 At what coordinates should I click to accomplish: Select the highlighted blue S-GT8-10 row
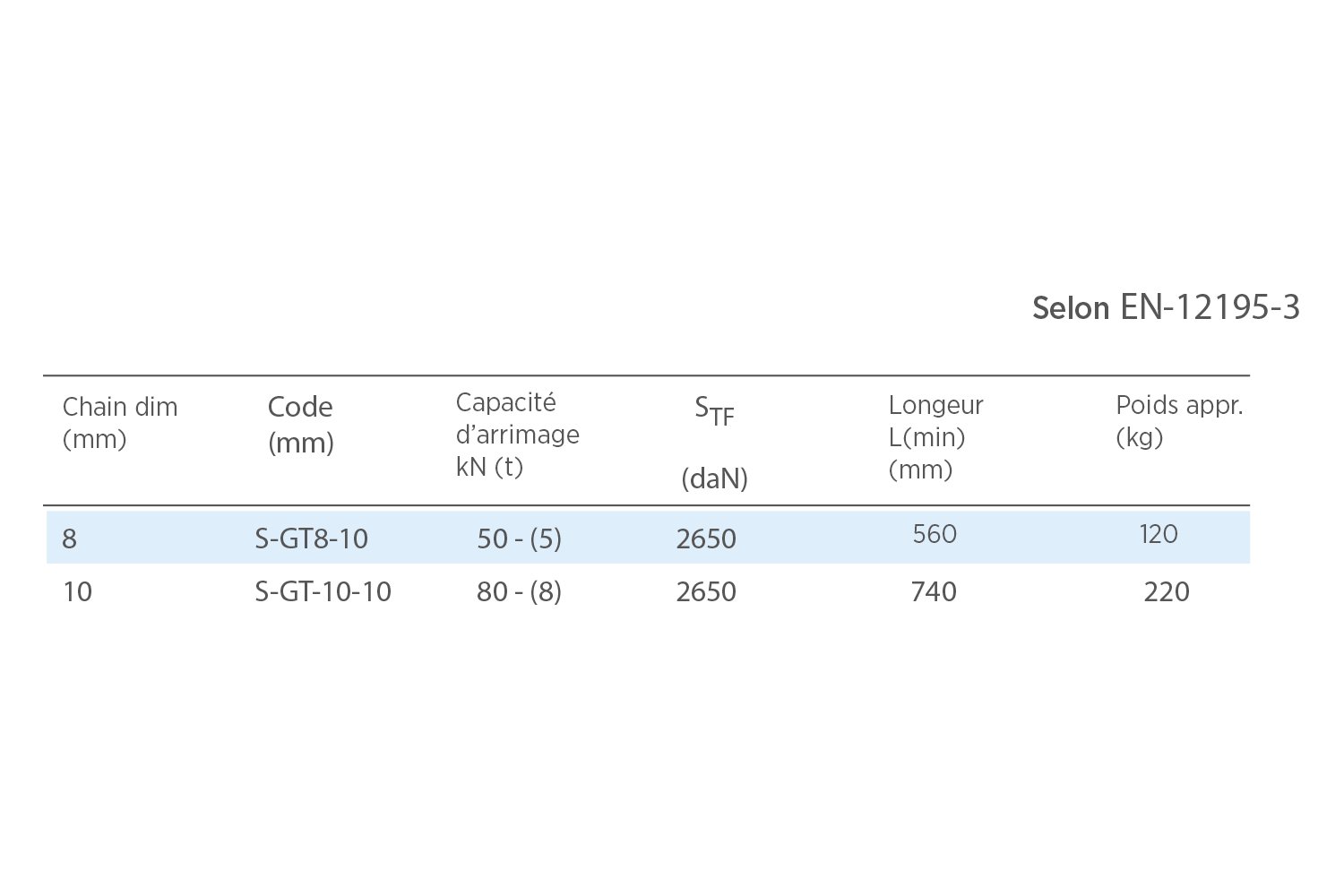coord(648,537)
